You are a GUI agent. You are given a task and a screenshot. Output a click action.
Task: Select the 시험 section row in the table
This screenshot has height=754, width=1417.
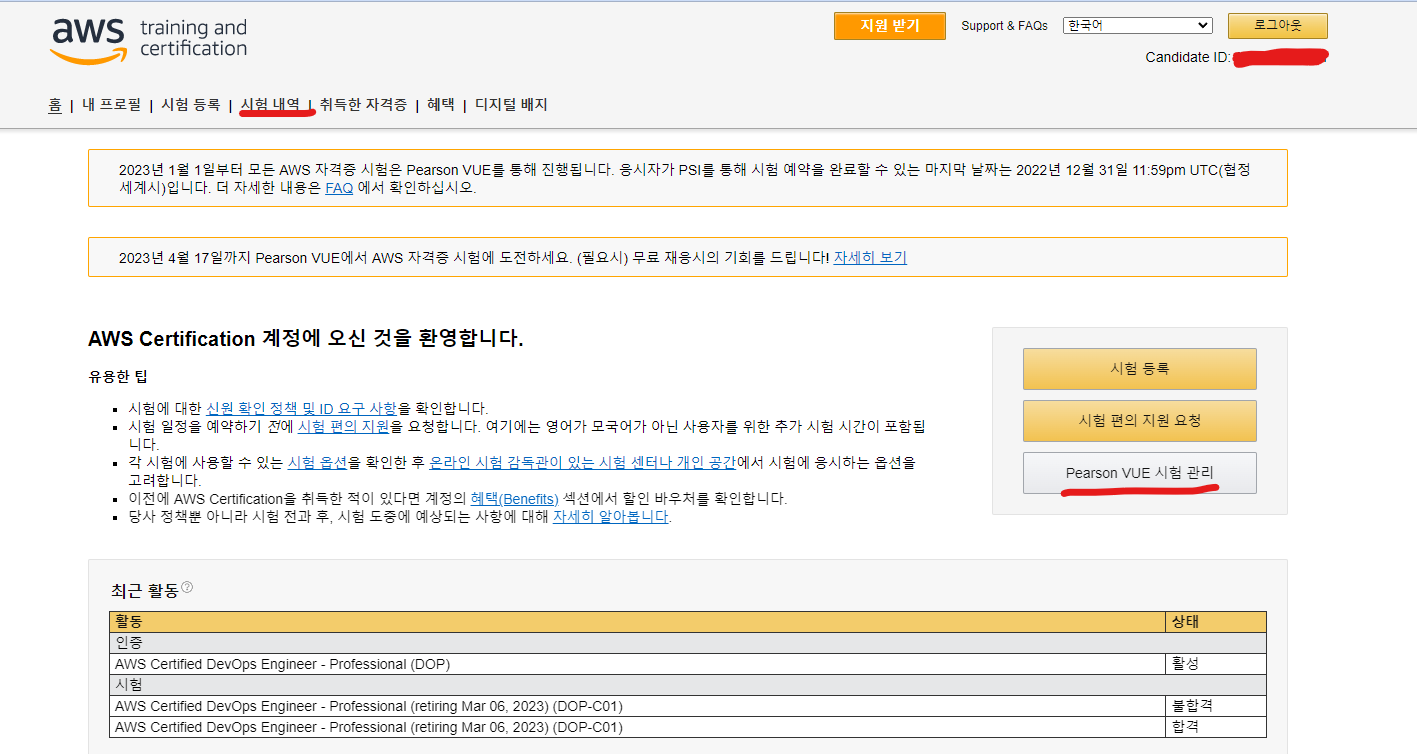click(688, 685)
